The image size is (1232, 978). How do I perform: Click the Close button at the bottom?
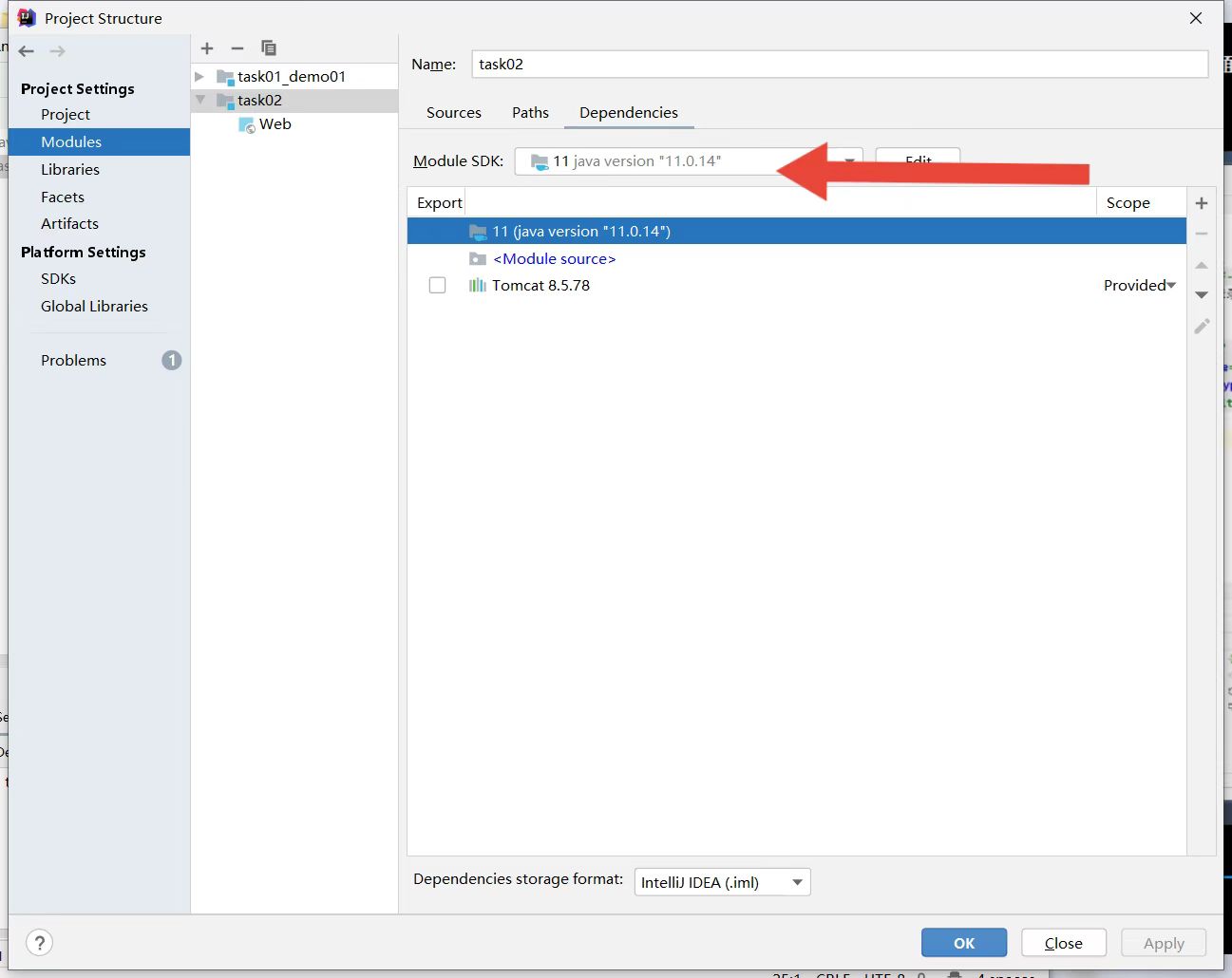tap(1064, 943)
